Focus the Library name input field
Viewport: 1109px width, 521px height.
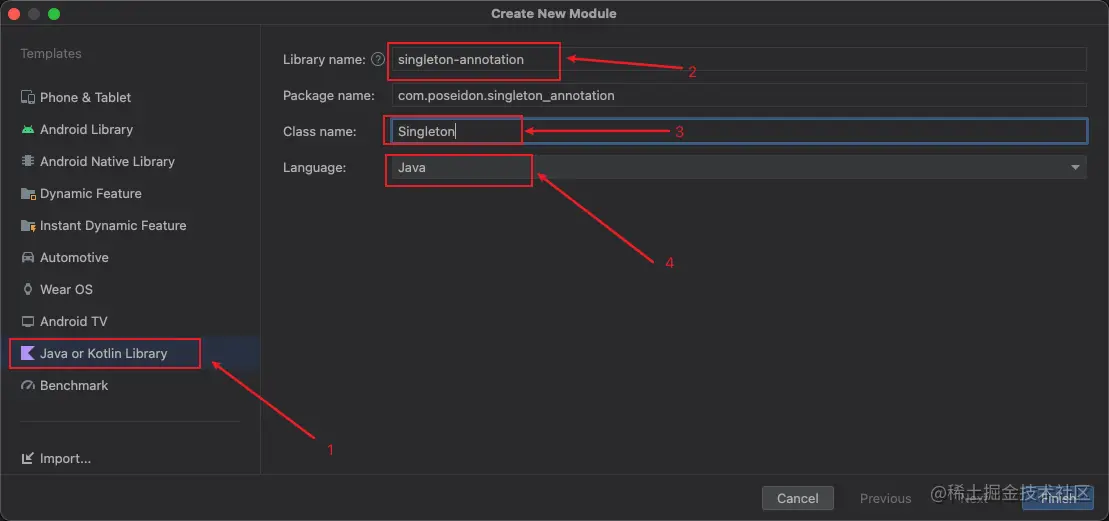pyautogui.click(x=739, y=59)
